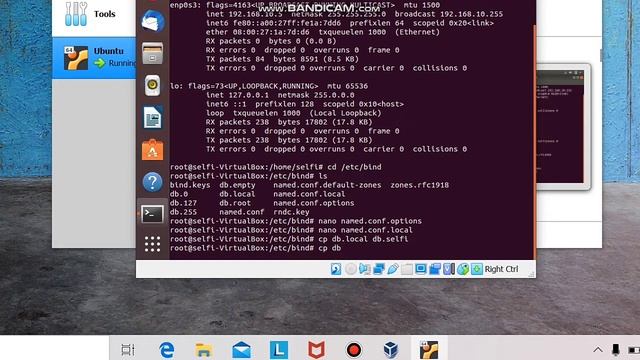Click 'rndc.key' in the ls output
Viewport: 640px width, 360px height.
(x=291, y=212)
